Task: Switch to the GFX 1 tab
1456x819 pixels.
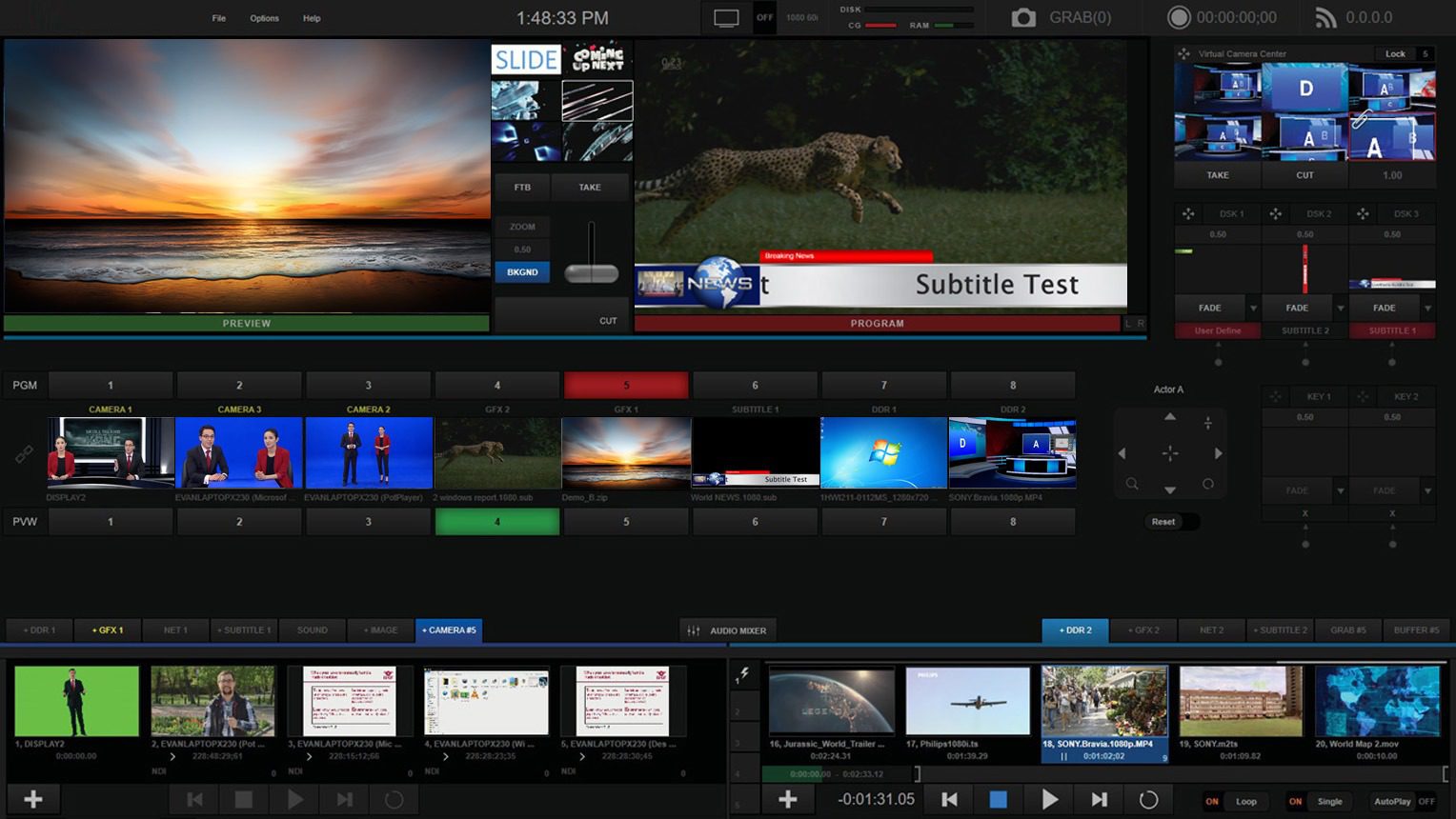Action: [x=107, y=630]
